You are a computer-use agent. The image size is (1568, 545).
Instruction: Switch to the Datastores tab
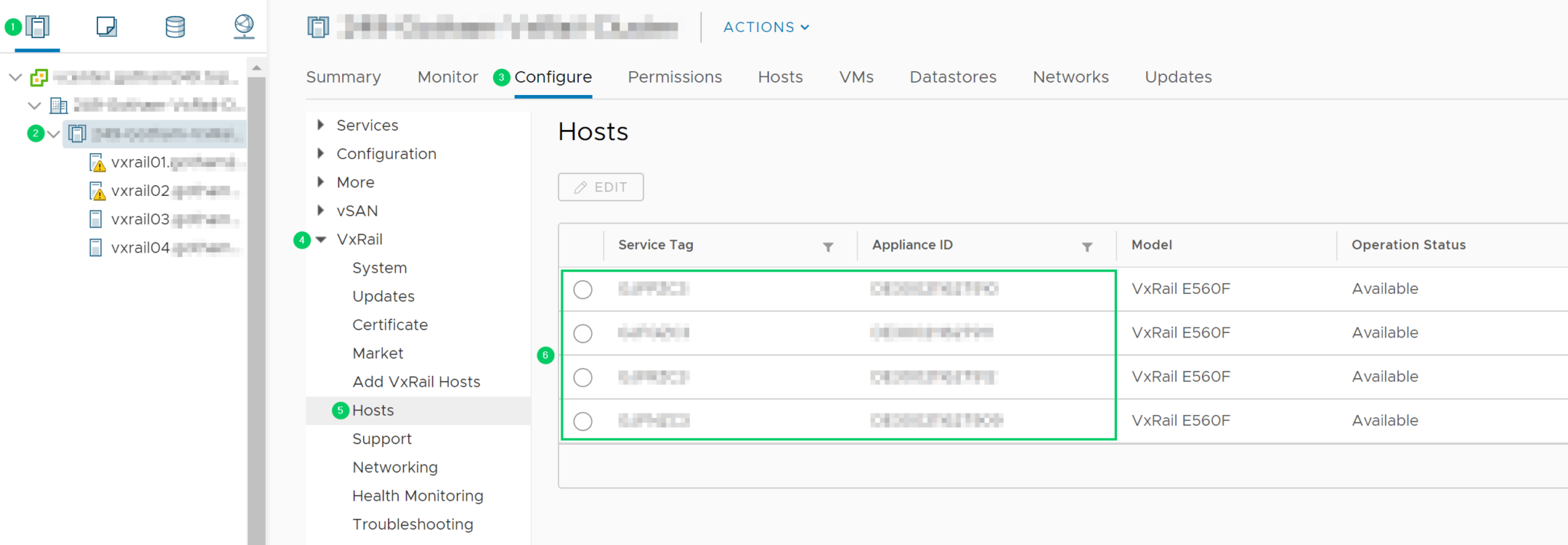click(x=953, y=77)
